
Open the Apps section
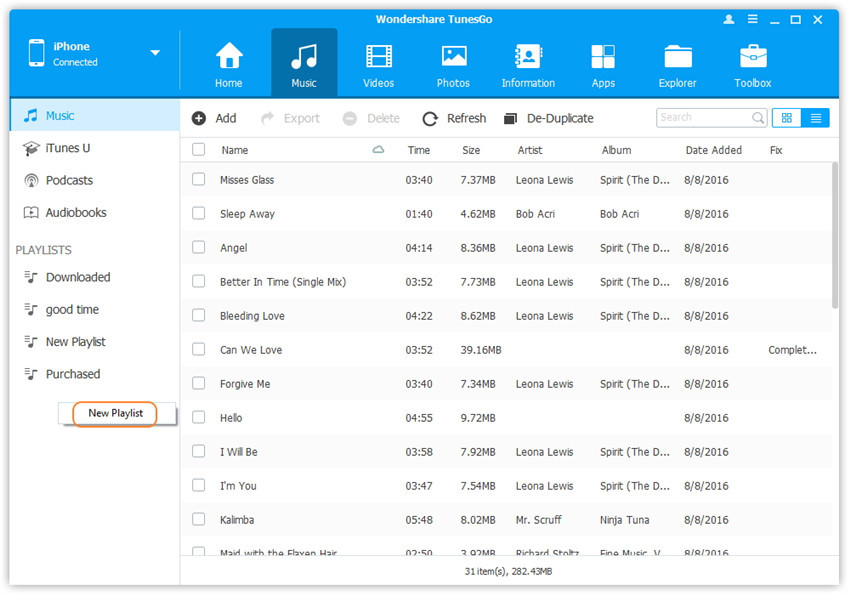(x=603, y=64)
